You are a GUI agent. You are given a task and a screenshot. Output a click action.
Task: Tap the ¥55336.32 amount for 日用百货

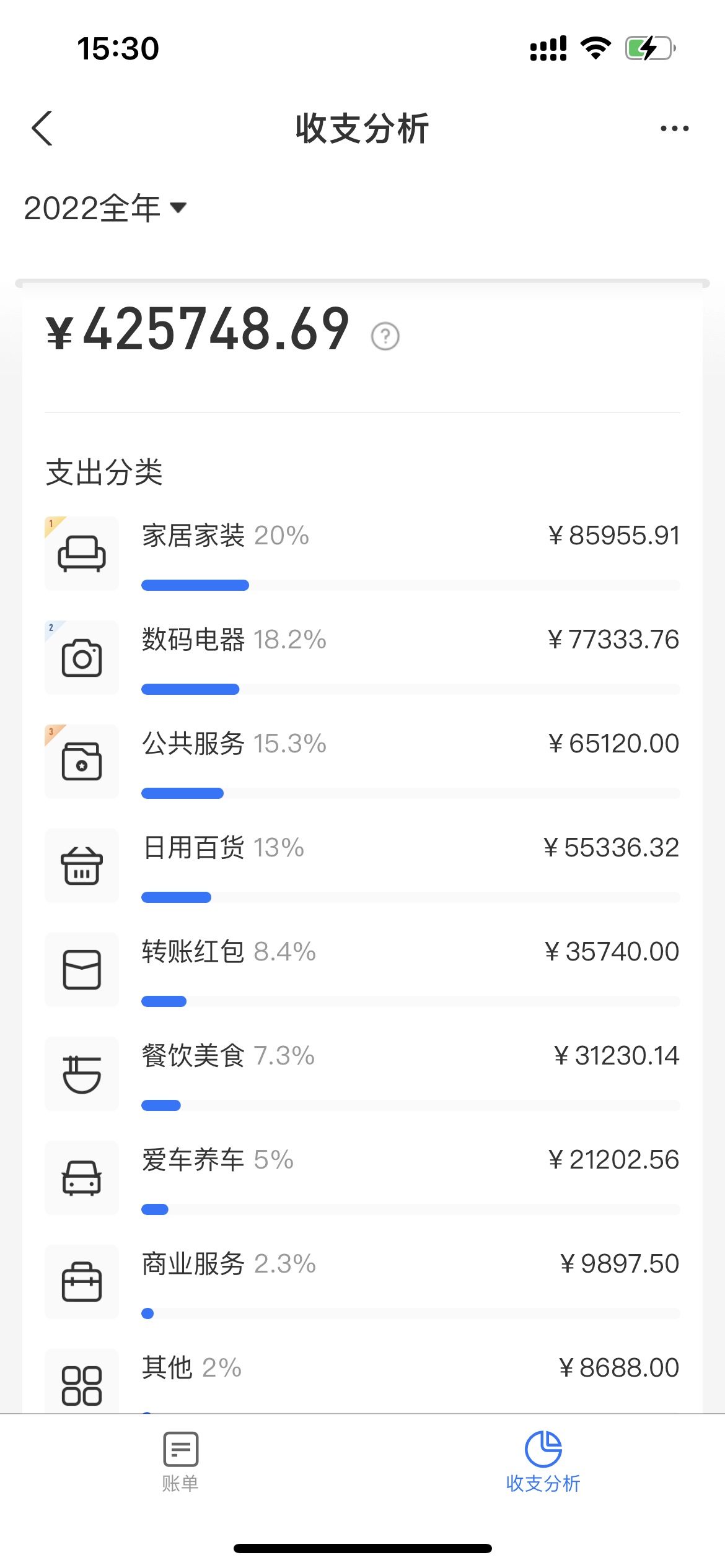612,848
